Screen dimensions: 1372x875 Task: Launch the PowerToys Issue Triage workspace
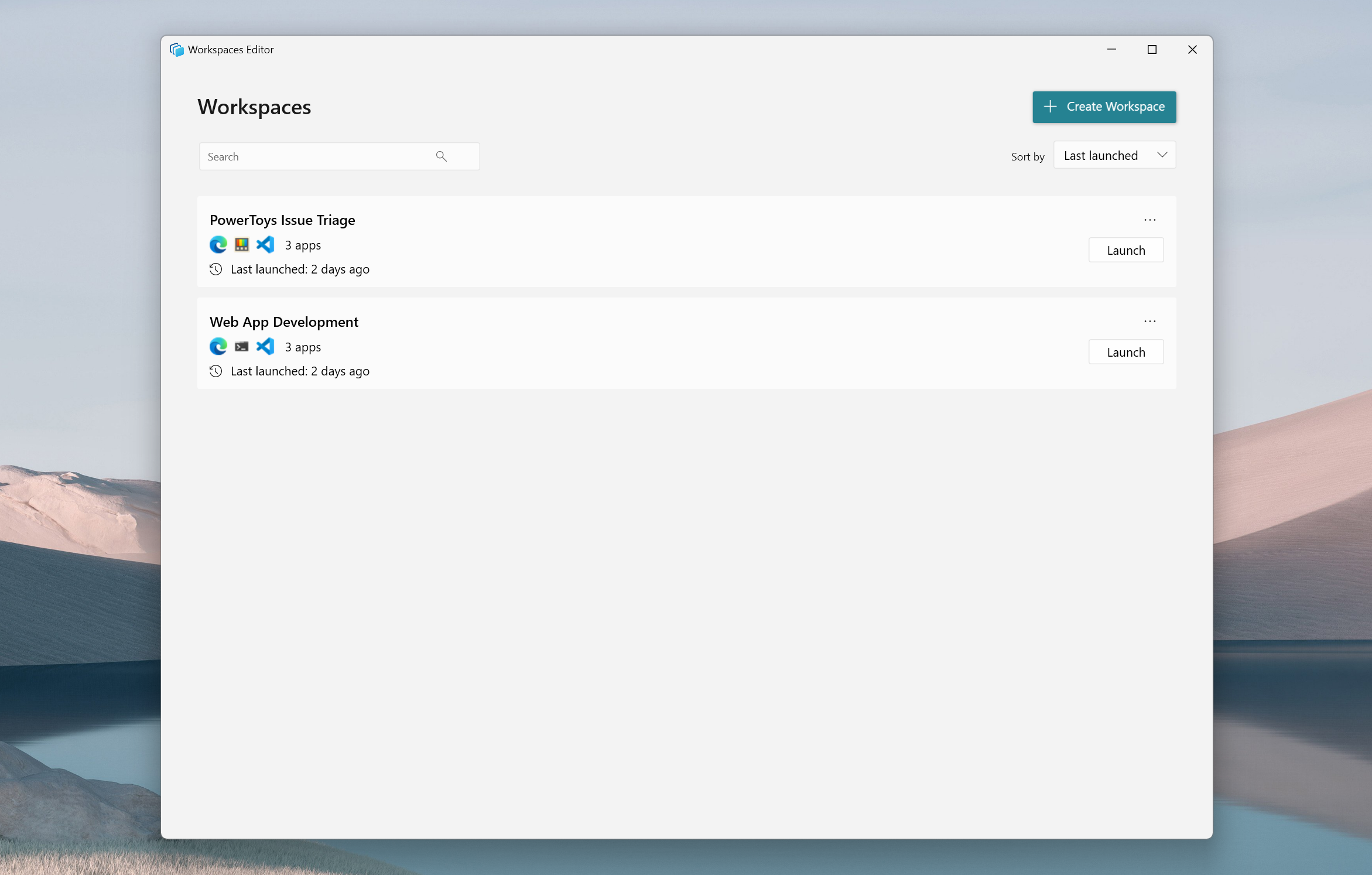point(1125,250)
